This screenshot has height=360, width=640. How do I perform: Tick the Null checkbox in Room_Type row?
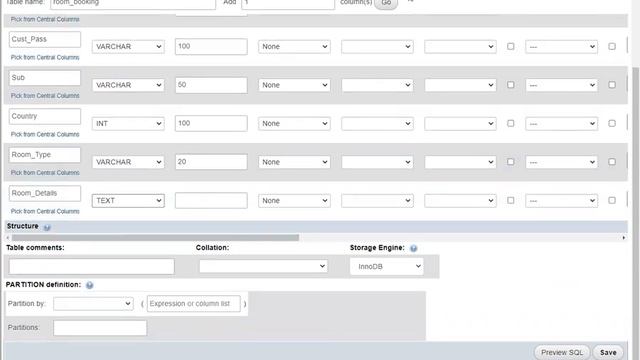[510, 162]
